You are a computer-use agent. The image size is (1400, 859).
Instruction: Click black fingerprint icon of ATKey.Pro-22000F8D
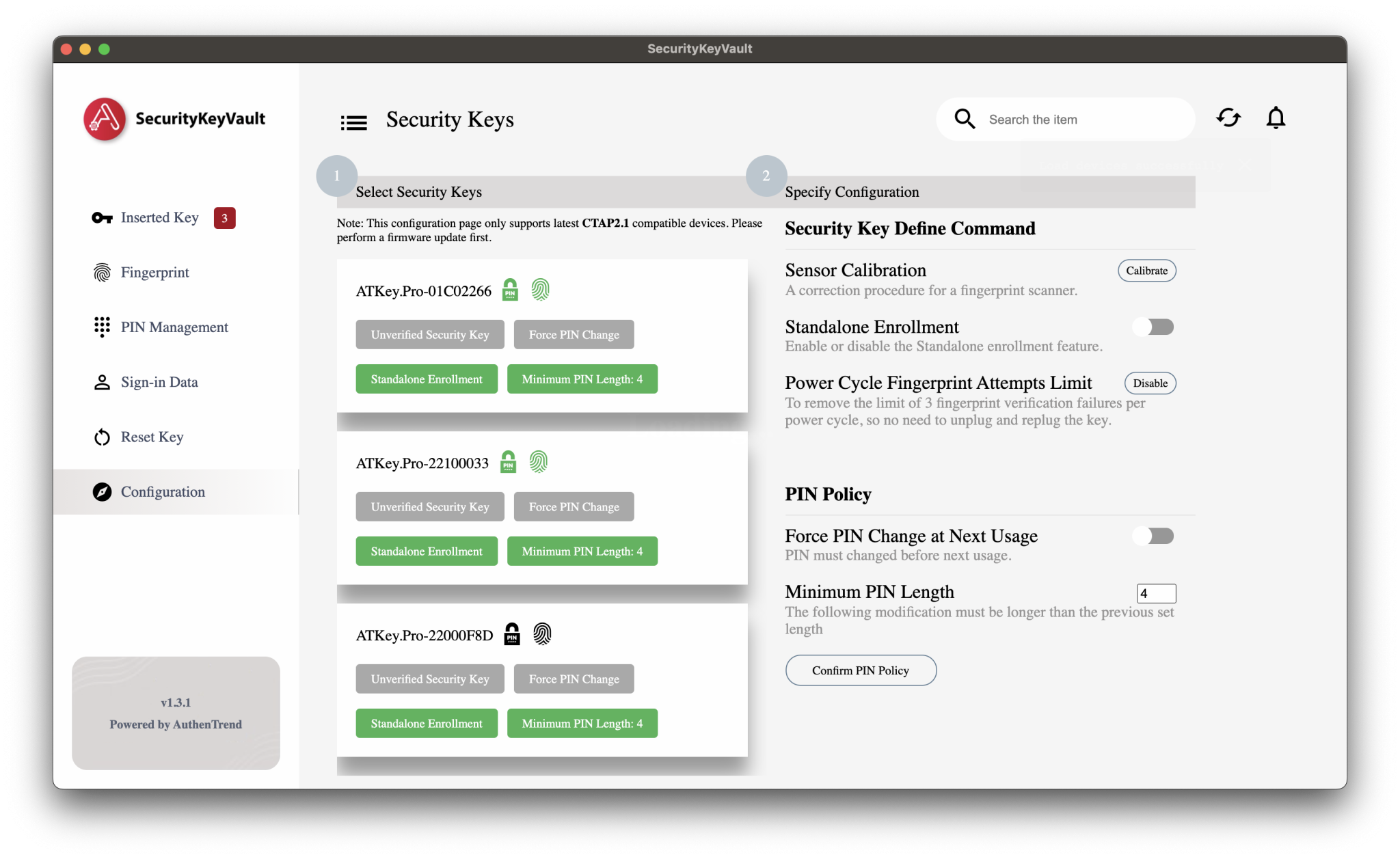click(x=542, y=634)
